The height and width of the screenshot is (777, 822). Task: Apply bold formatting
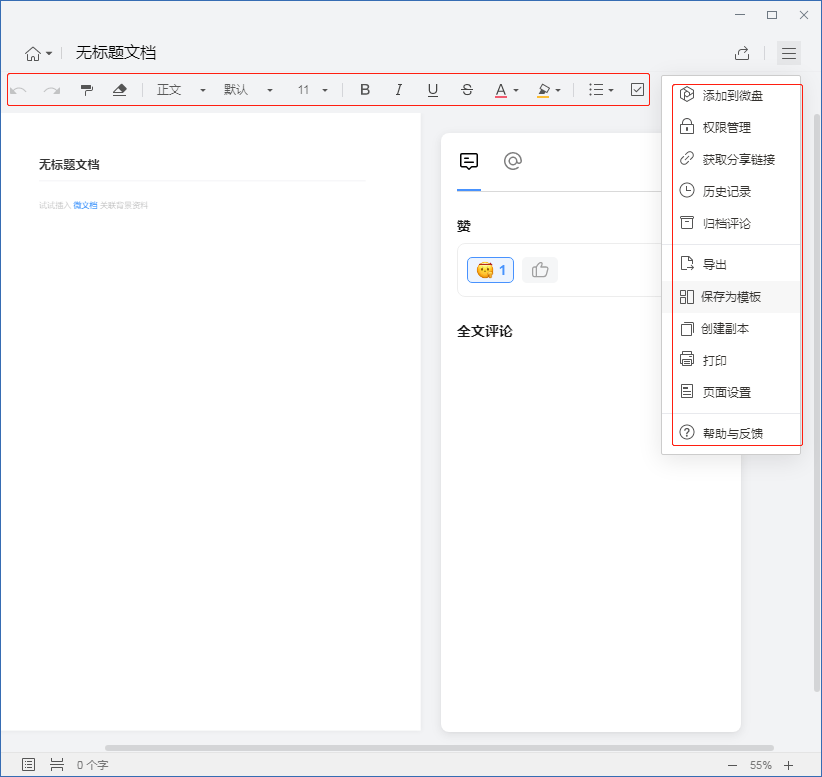click(365, 90)
